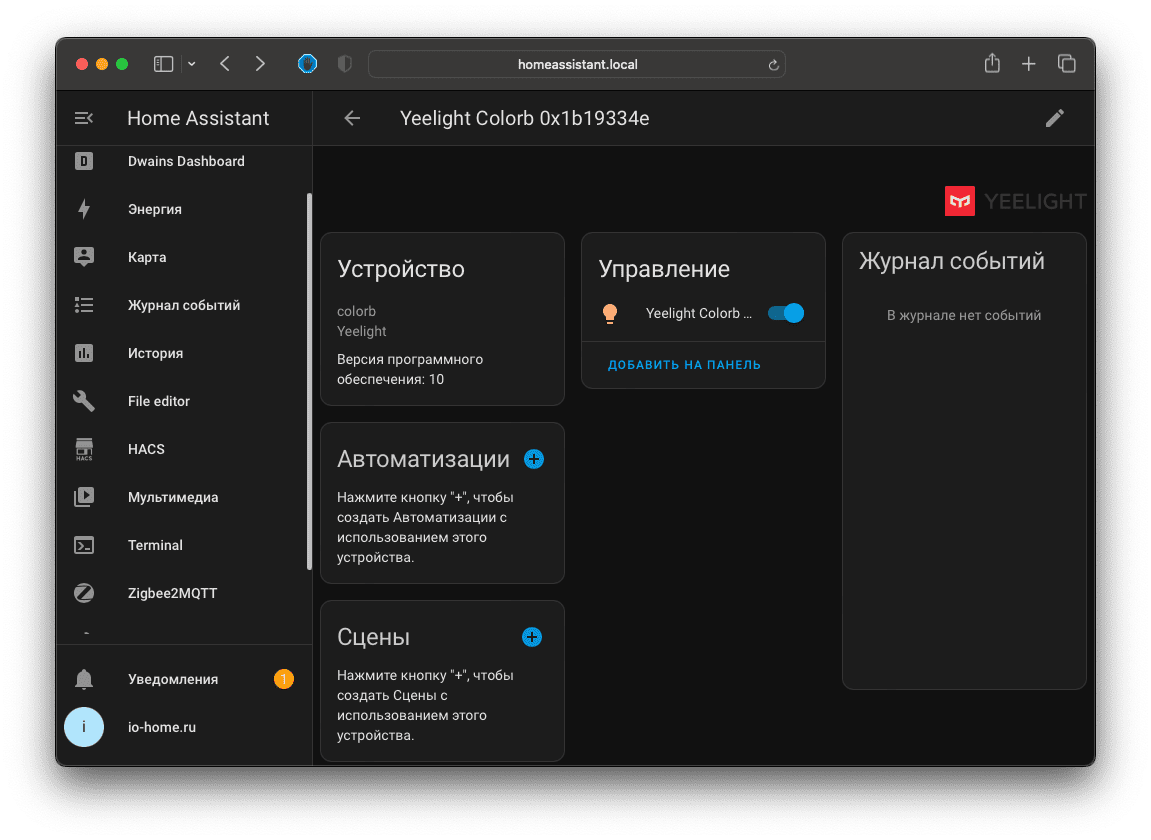Open Dwains Dashboard menu item

click(186, 161)
